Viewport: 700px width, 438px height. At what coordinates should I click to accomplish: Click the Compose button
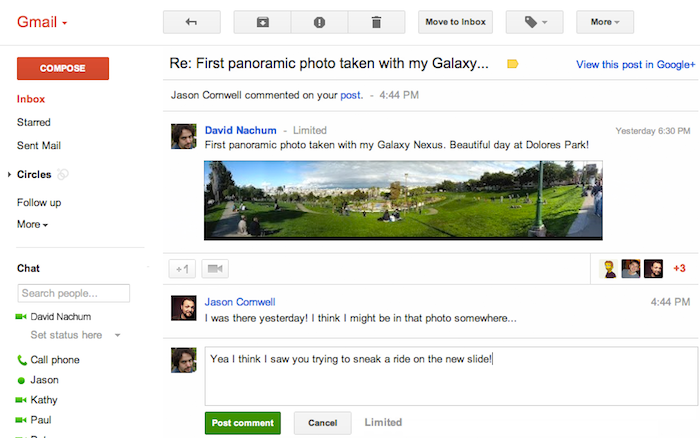[x=63, y=68]
